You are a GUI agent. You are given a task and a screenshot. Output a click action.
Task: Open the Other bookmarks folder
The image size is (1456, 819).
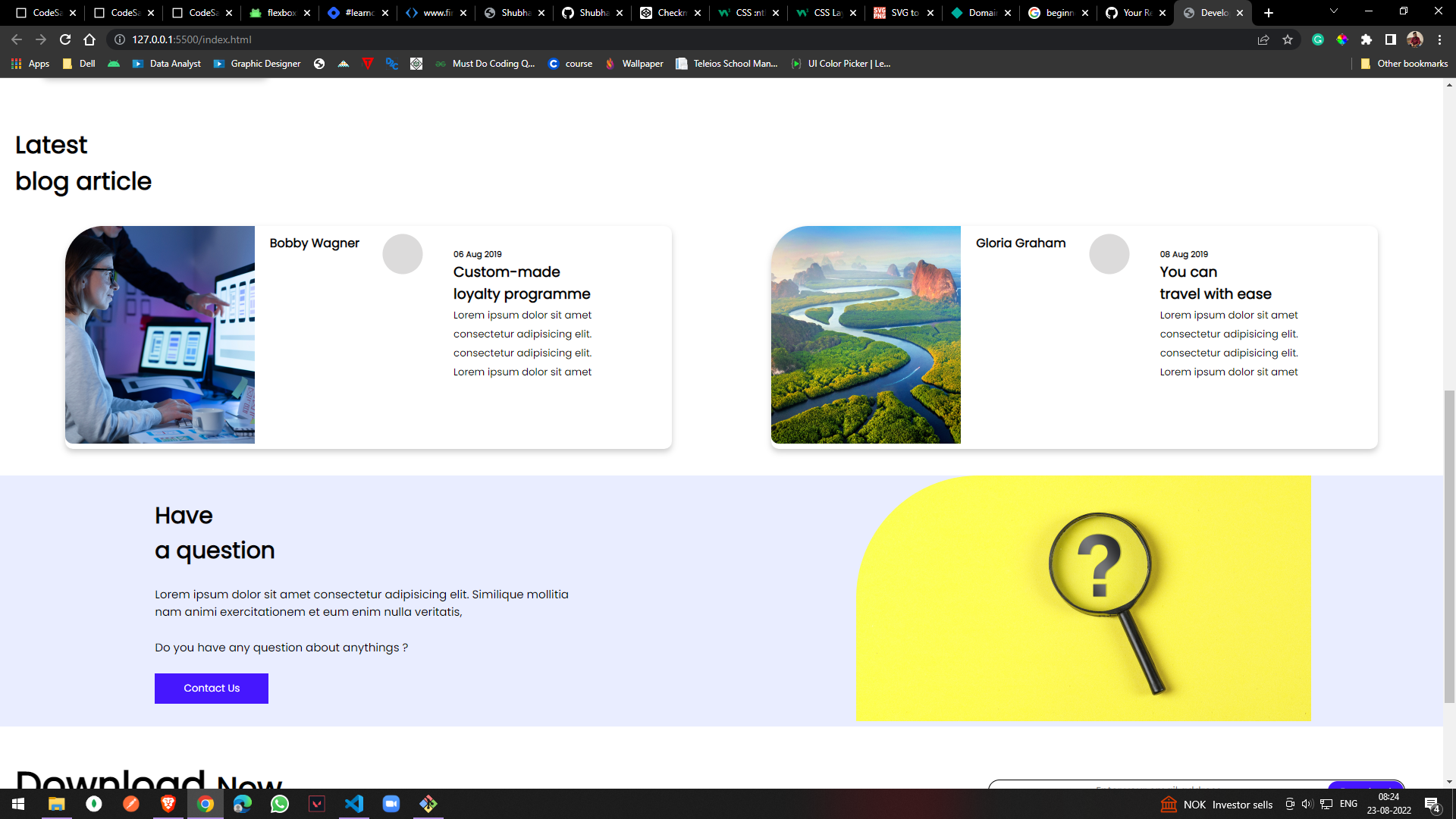pyautogui.click(x=1404, y=64)
